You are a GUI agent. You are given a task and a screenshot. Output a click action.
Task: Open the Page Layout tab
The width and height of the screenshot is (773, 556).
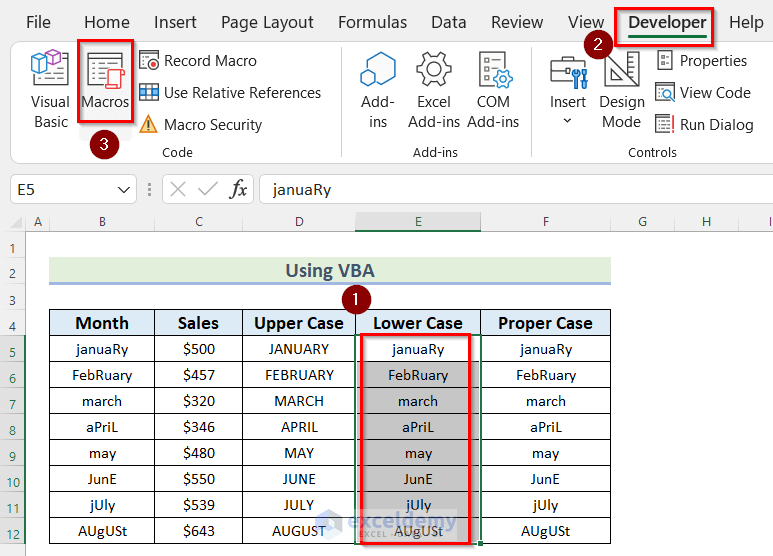(267, 22)
